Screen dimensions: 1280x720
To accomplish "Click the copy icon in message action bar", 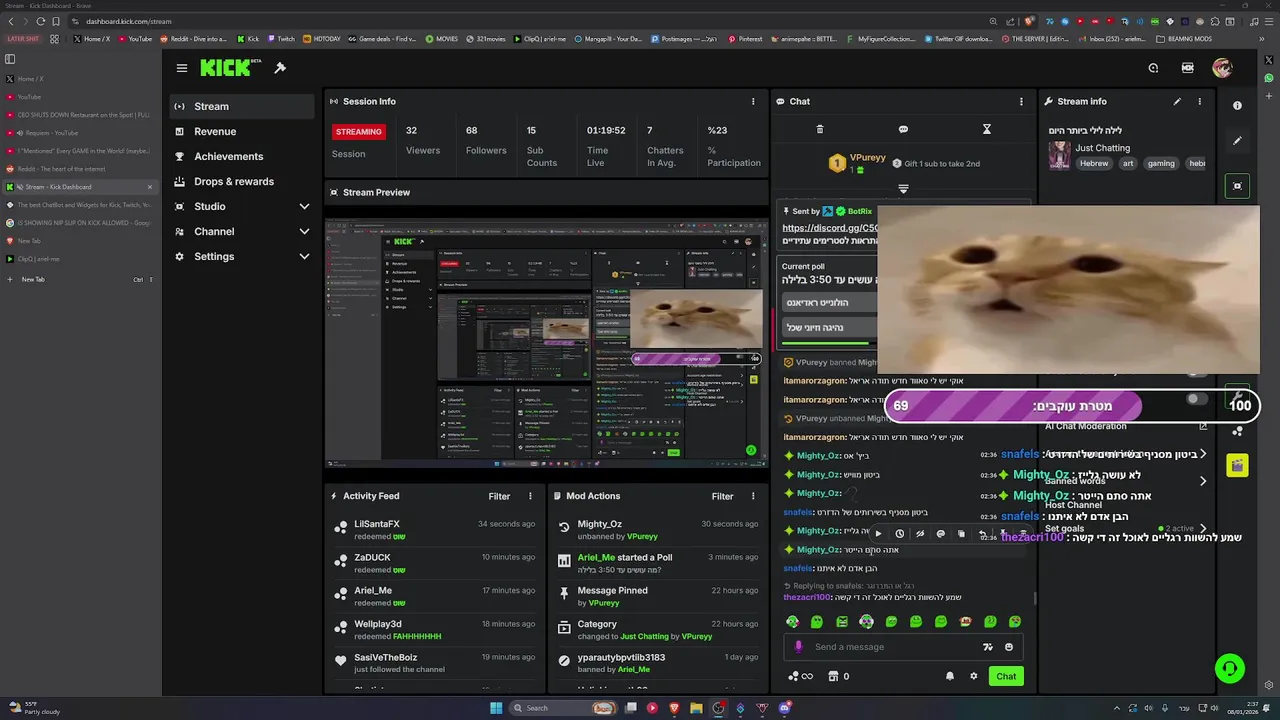I will point(961,534).
